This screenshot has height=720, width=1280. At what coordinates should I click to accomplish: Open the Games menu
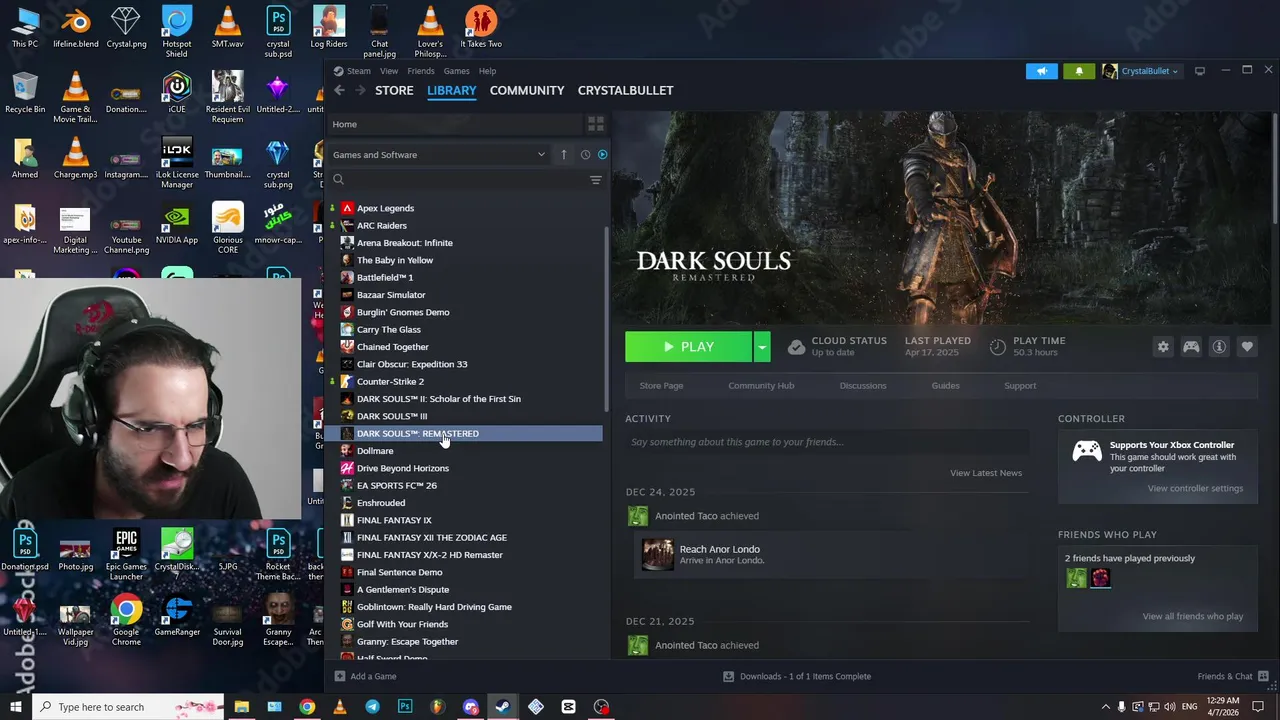pyautogui.click(x=456, y=71)
